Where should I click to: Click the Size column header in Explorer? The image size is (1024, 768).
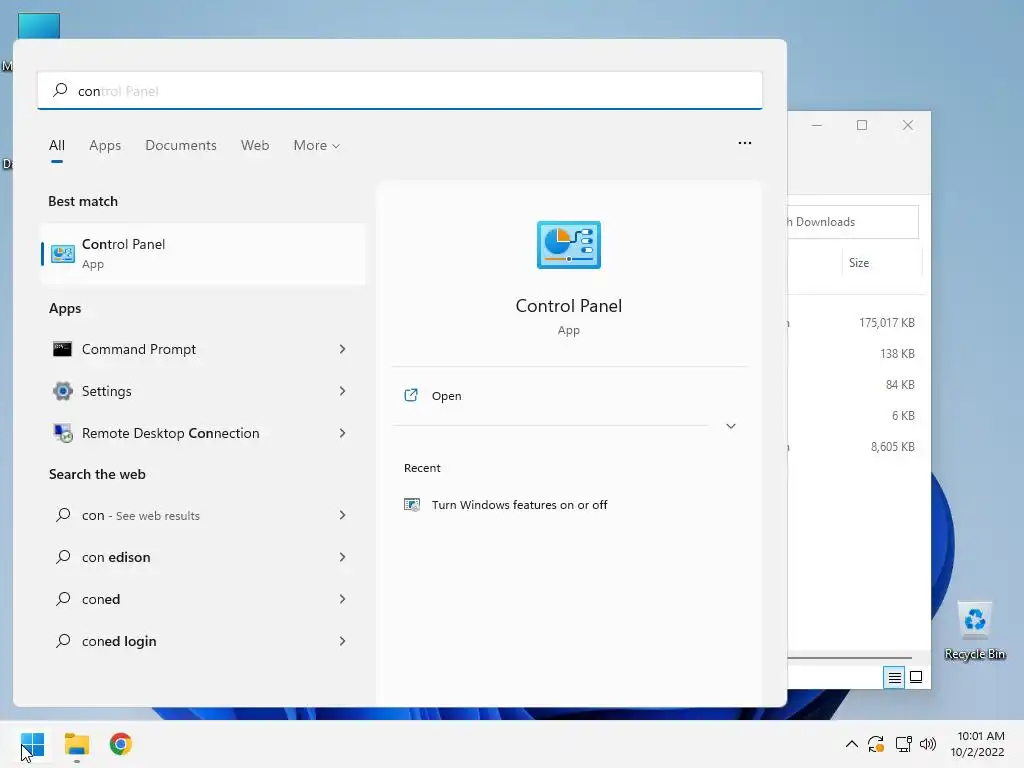(859, 263)
